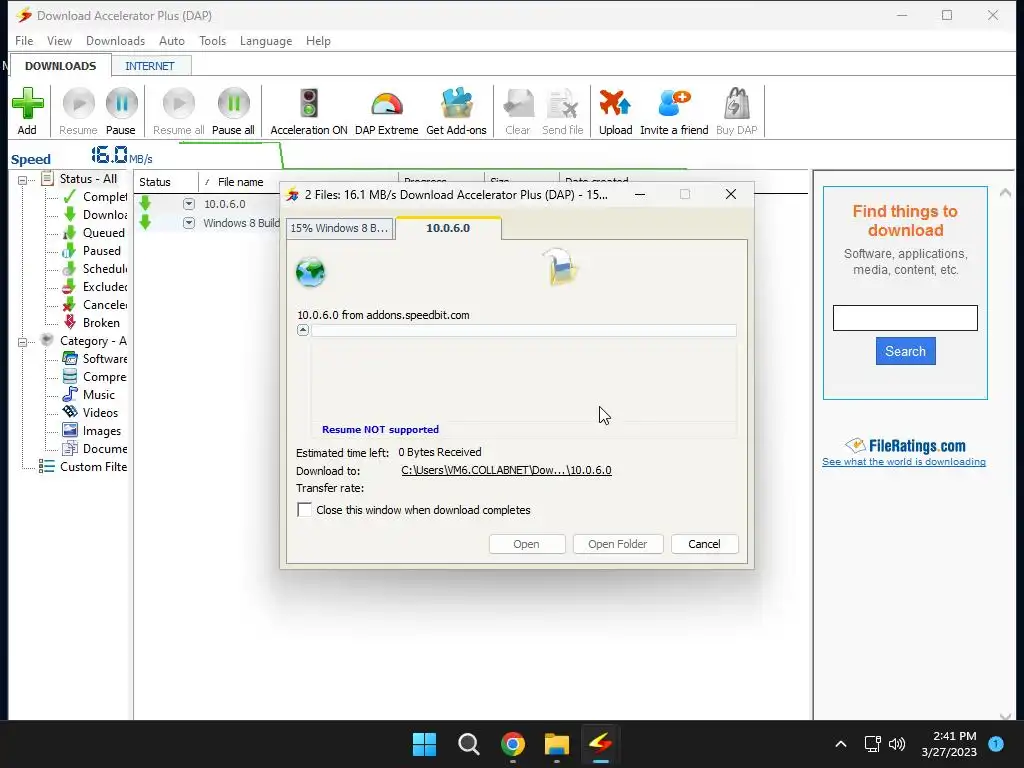Click the Open button in dialog
The height and width of the screenshot is (768, 1024).
point(526,544)
